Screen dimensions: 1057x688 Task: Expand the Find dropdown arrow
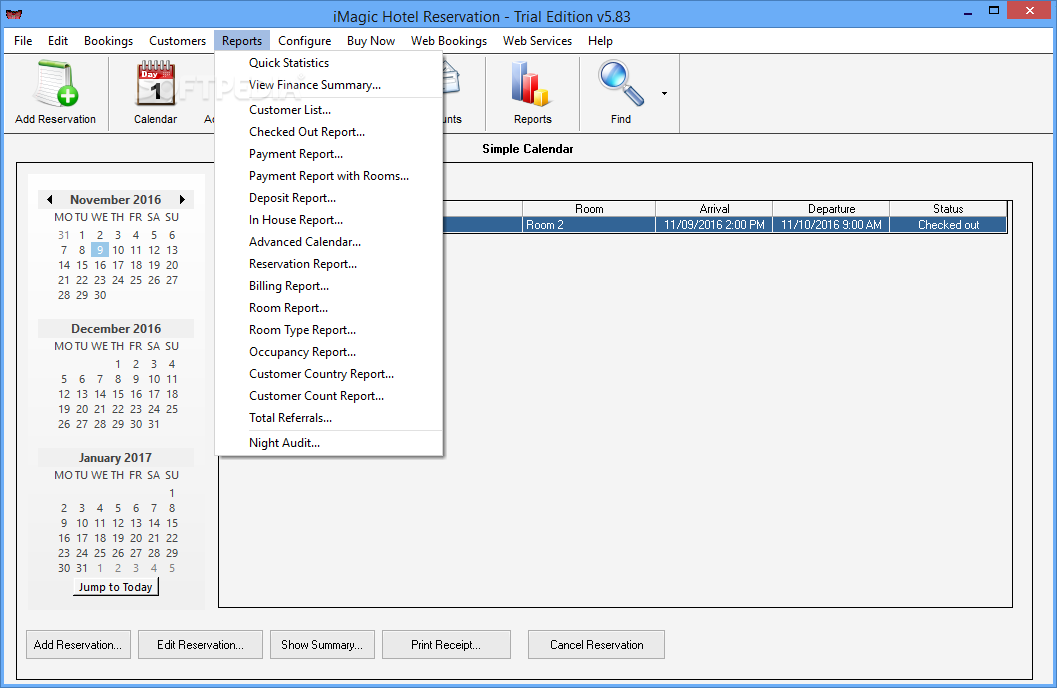tap(664, 94)
